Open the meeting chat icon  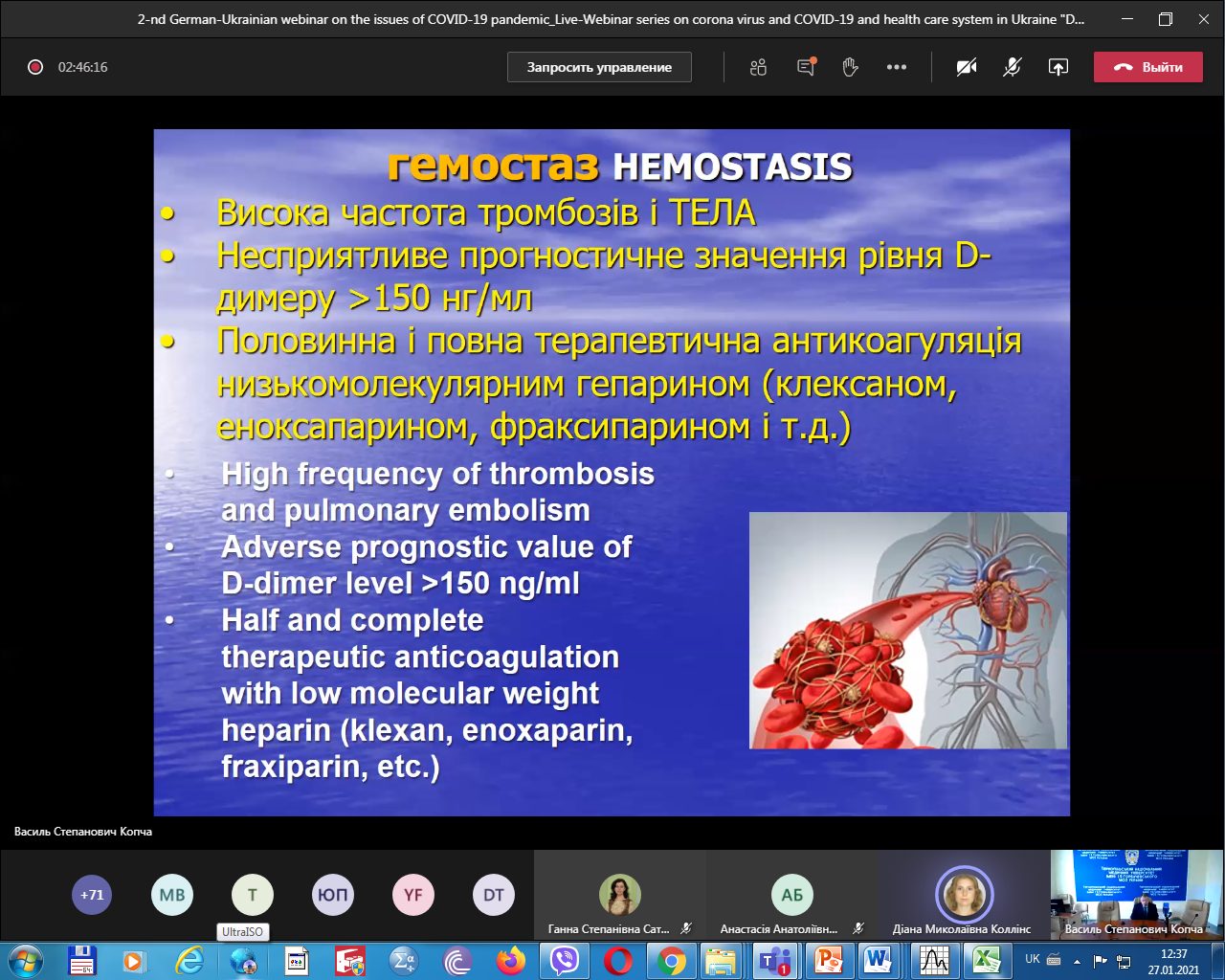(806, 67)
